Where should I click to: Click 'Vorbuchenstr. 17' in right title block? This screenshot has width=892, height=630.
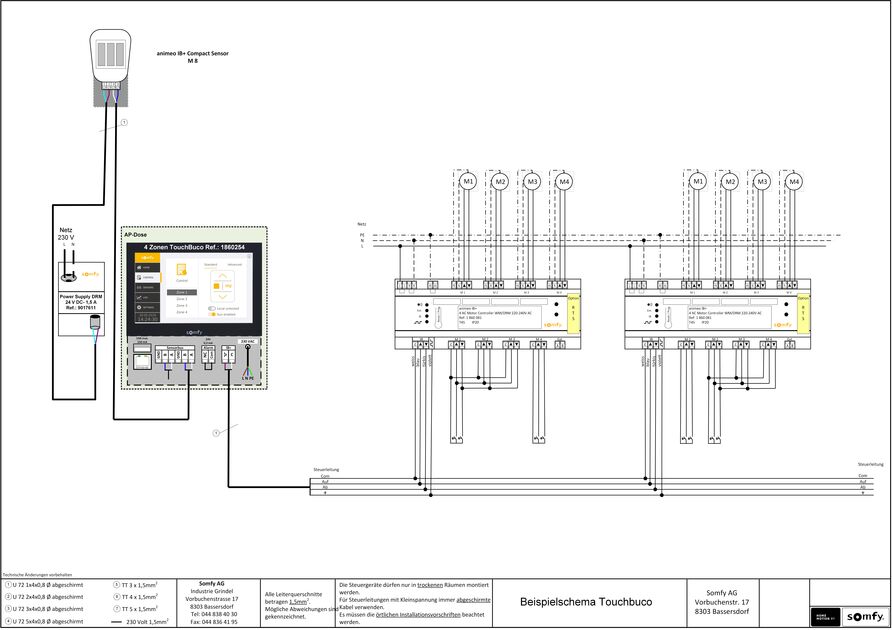pyautogui.click(x=722, y=602)
